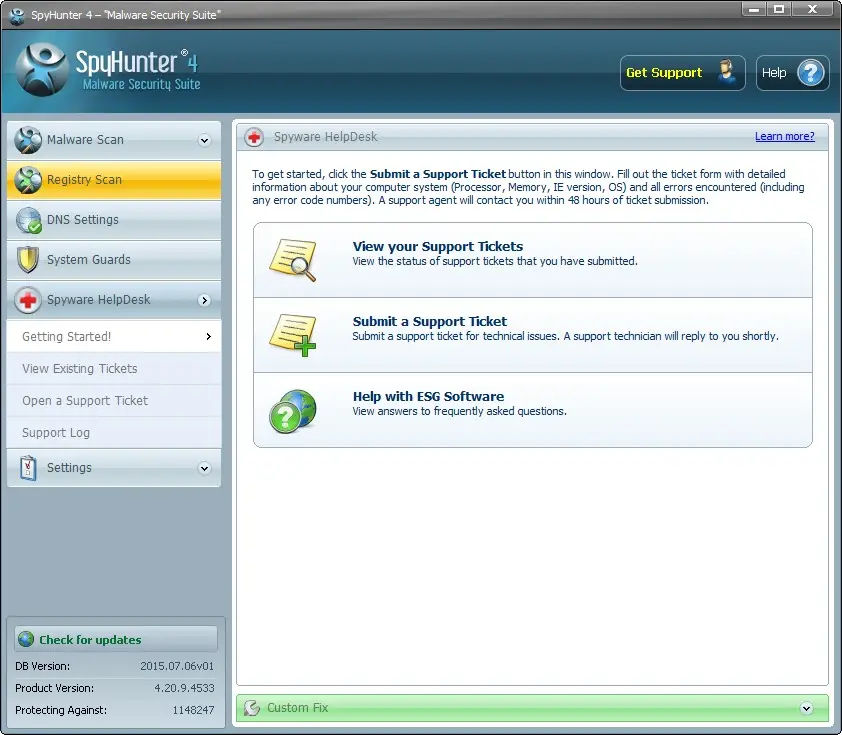Click the Spyware HelpDesk panel title text

325,137
